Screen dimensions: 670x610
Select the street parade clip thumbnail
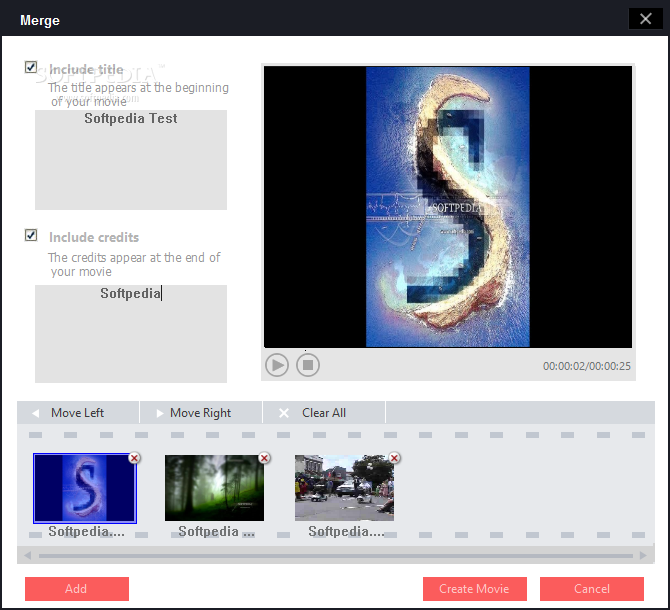tap(344, 488)
